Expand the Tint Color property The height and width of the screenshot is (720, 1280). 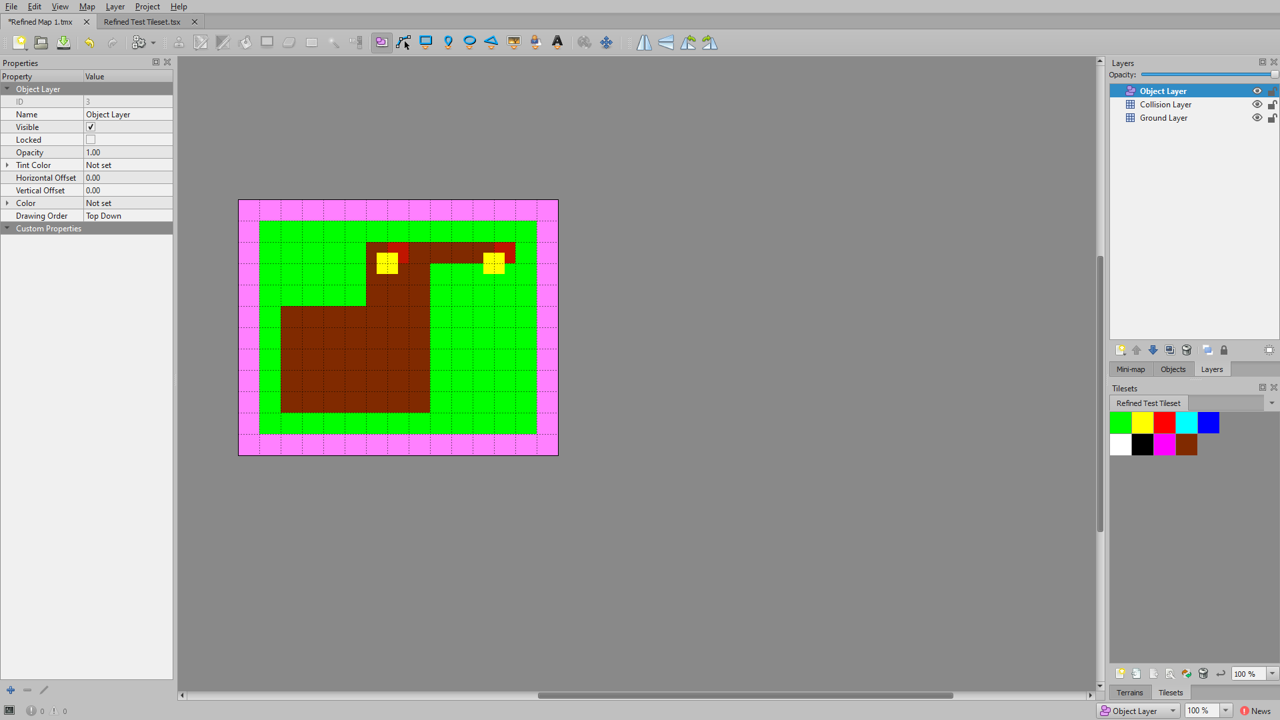tap(7, 165)
